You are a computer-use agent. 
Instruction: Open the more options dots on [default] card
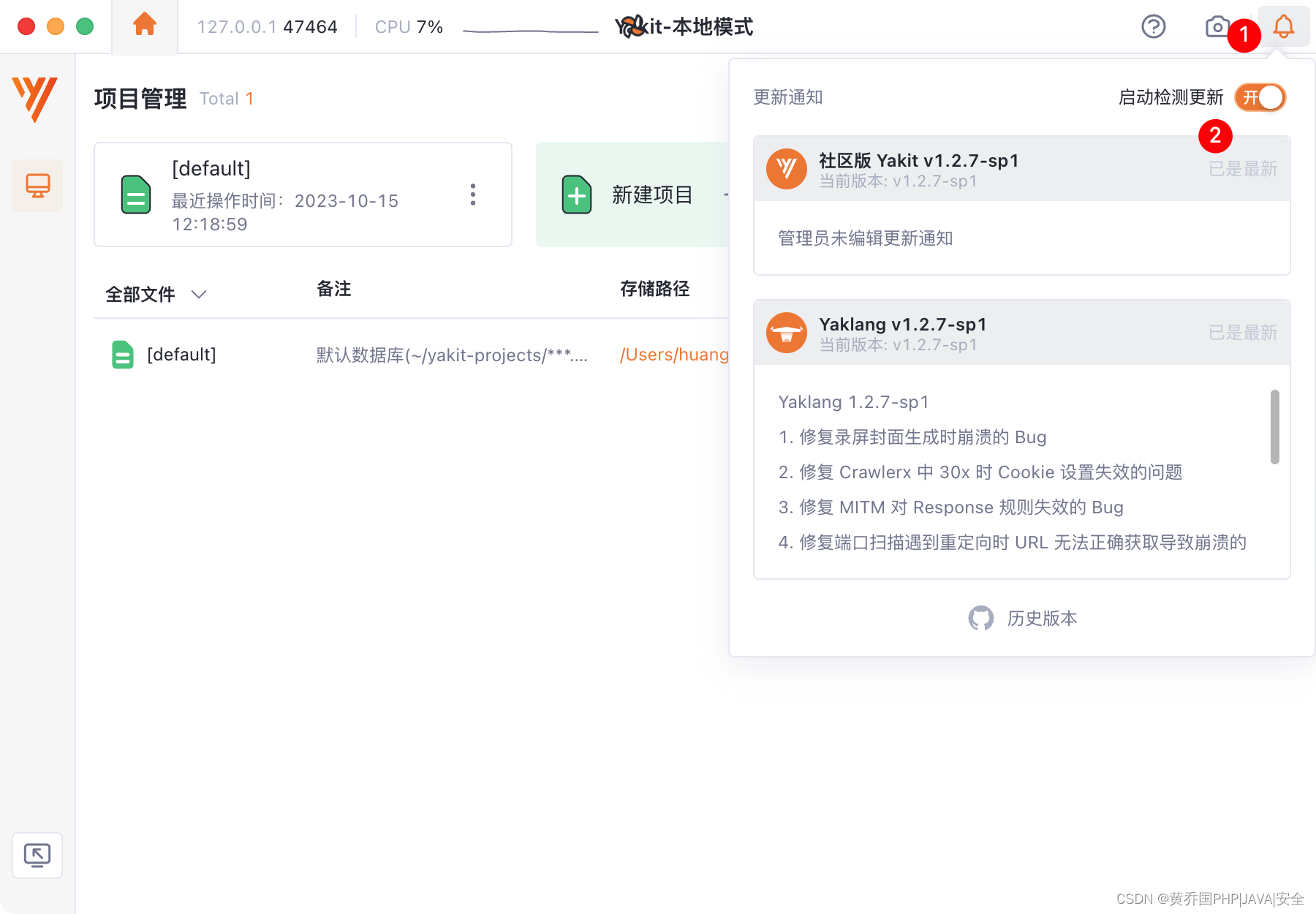pos(473,194)
